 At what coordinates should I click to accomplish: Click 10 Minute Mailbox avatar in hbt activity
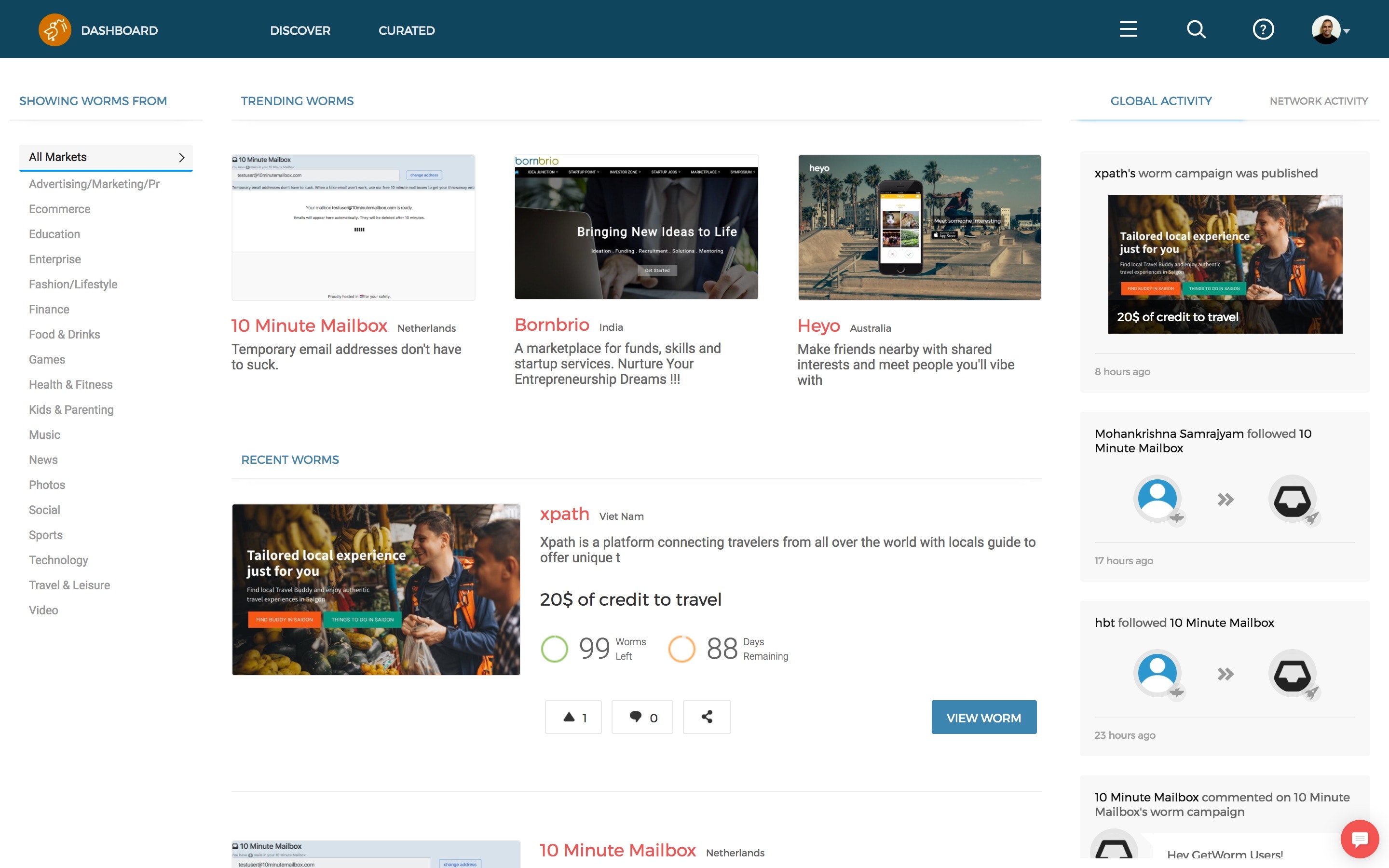click(x=1292, y=673)
